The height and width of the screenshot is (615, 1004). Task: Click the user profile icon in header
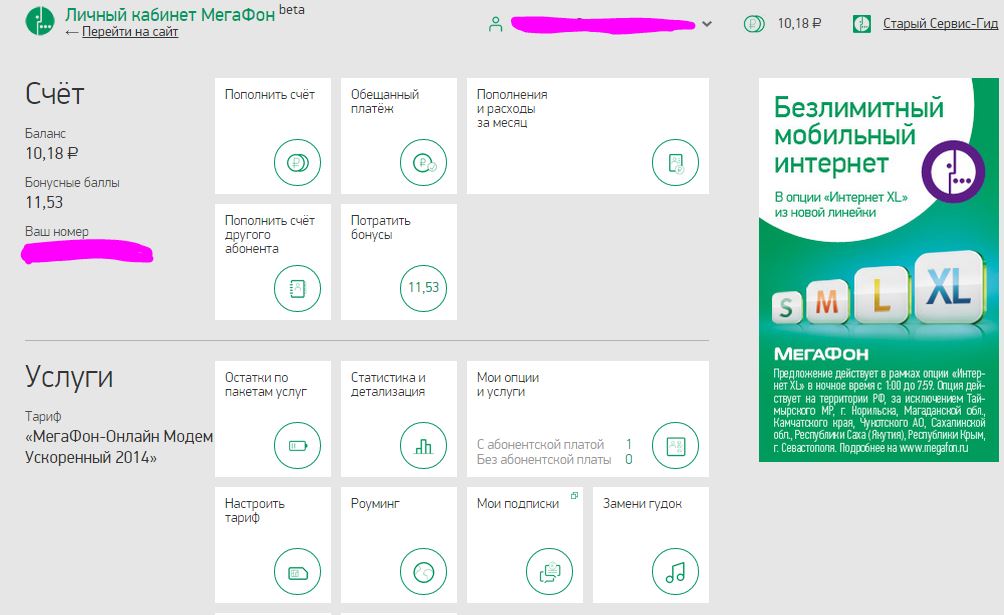tap(495, 25)
